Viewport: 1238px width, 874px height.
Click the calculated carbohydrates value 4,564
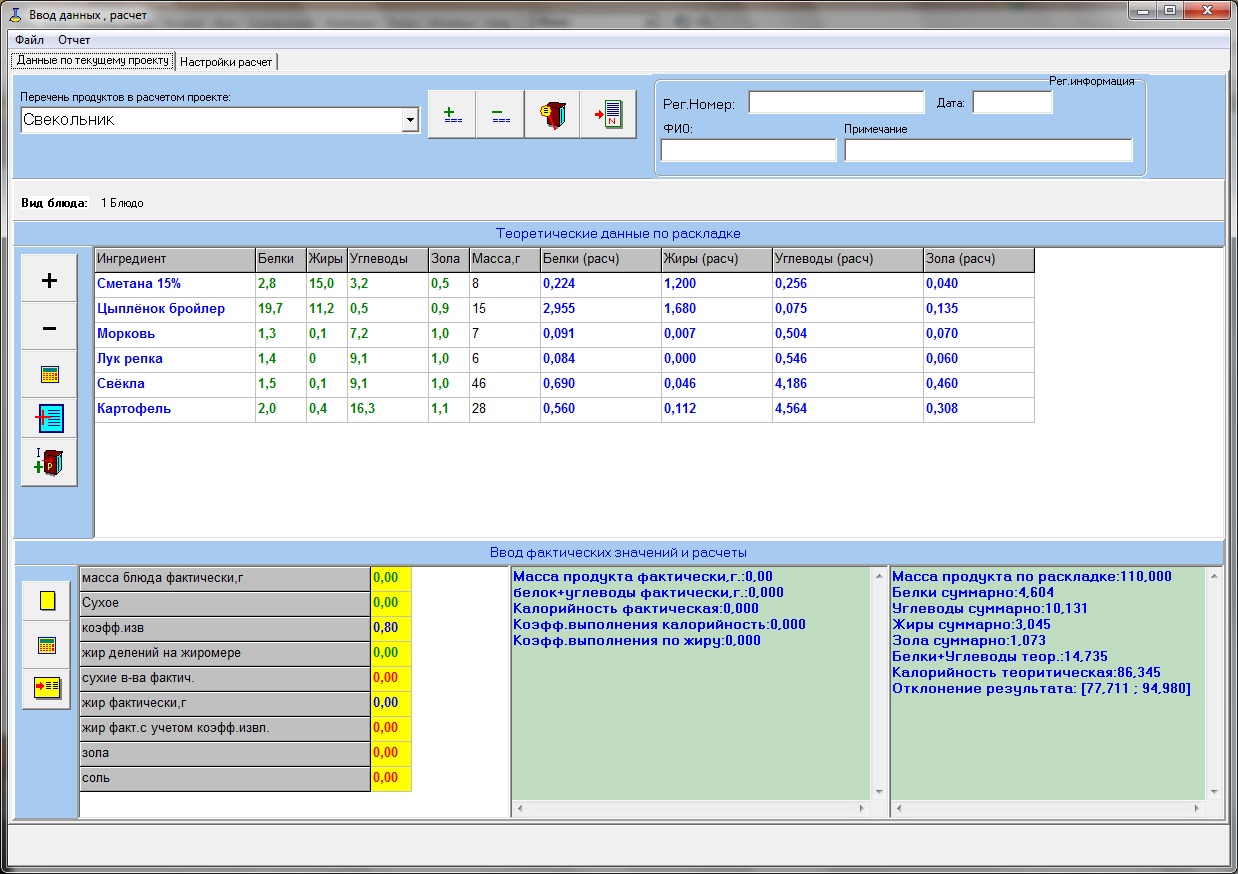point(848,409)
